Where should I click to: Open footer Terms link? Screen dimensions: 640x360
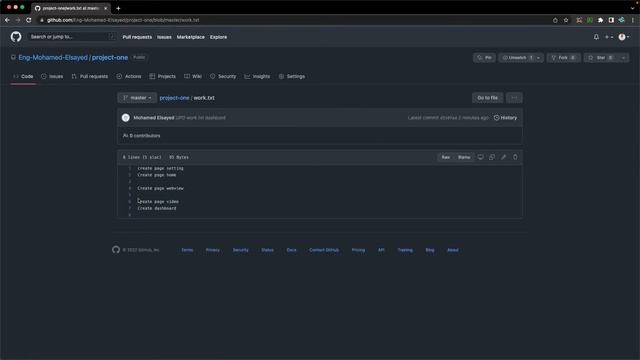(187, 250)
